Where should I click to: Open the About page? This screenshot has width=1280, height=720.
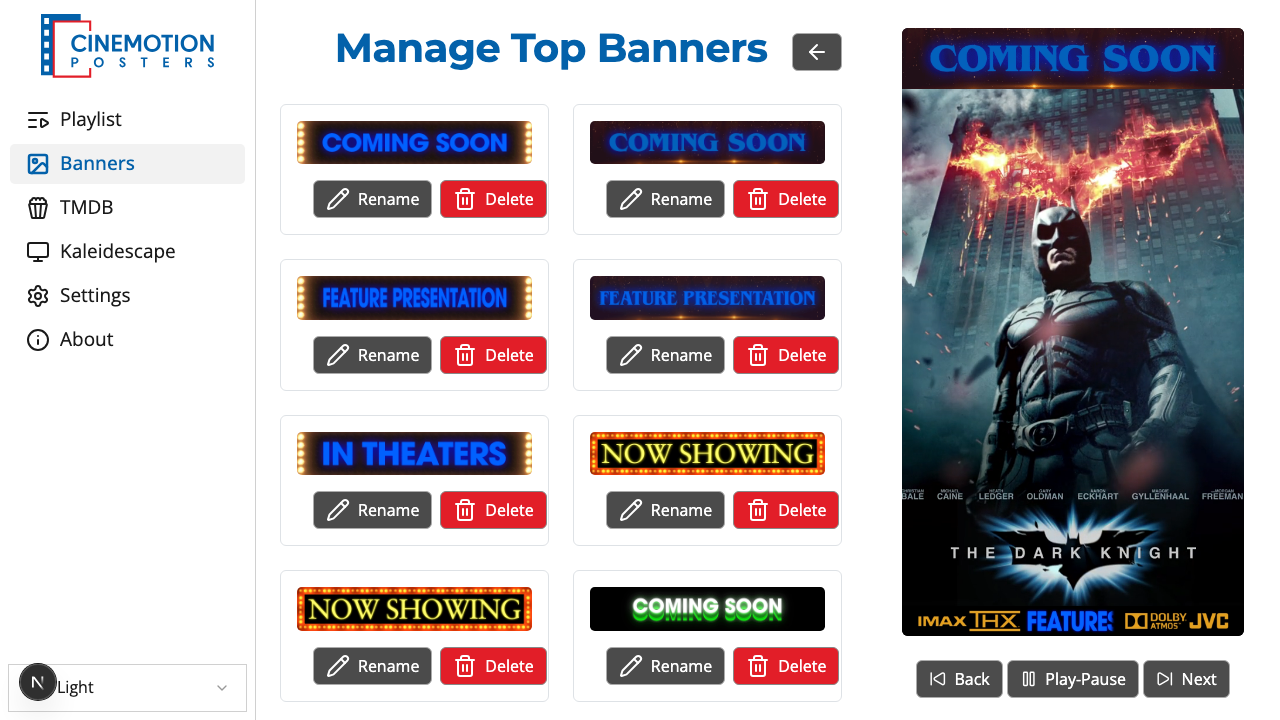point(127,340)
